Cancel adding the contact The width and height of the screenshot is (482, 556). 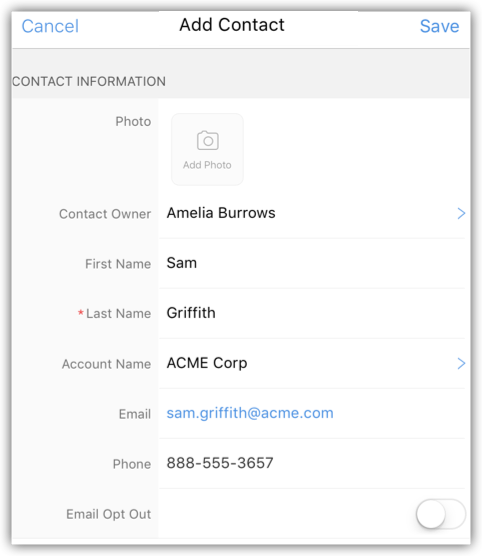click(50, 26)
